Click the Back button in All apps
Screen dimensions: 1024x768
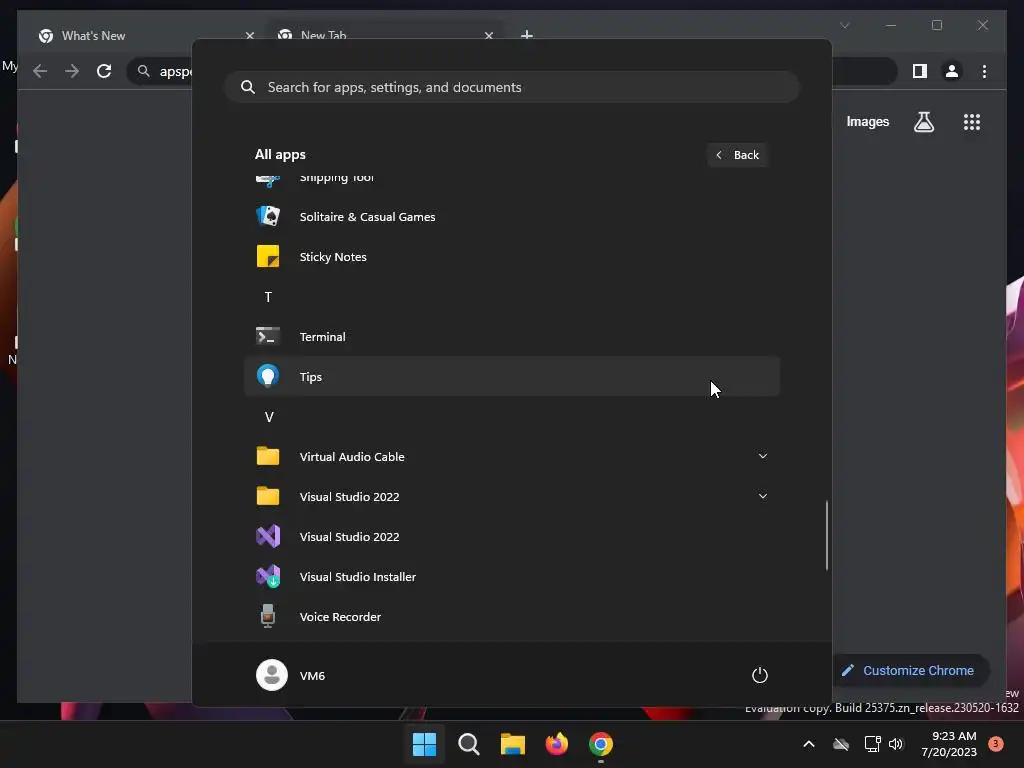737,155
